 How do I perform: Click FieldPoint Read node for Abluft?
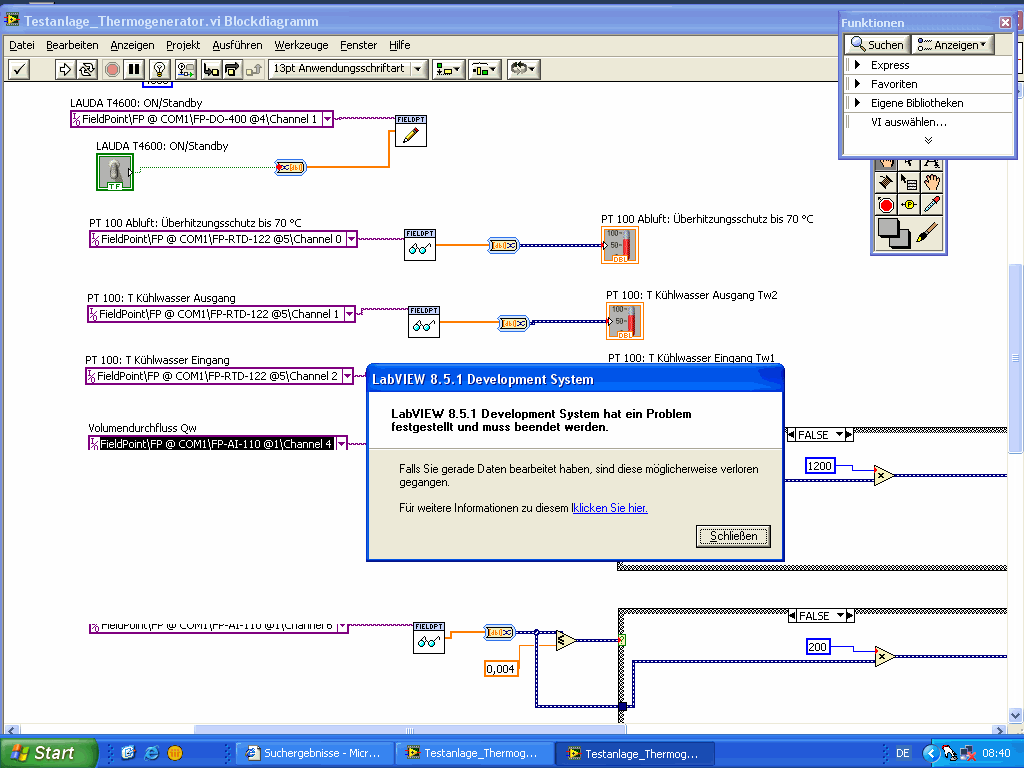tap(420, 245)
